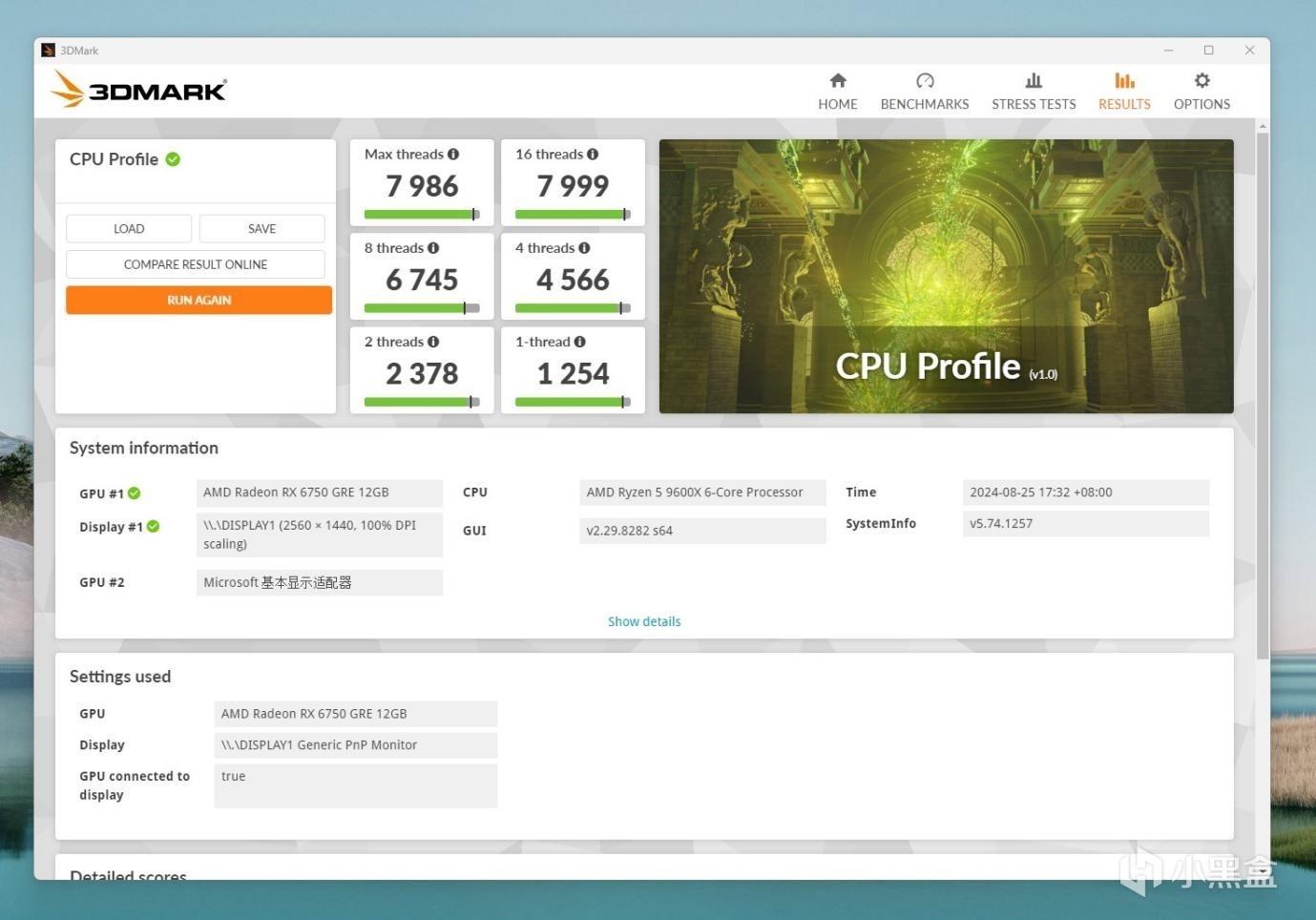Click the Results chart icon
The height and width of the screenshot is (920, 1316).
[x=1125, y=80]
